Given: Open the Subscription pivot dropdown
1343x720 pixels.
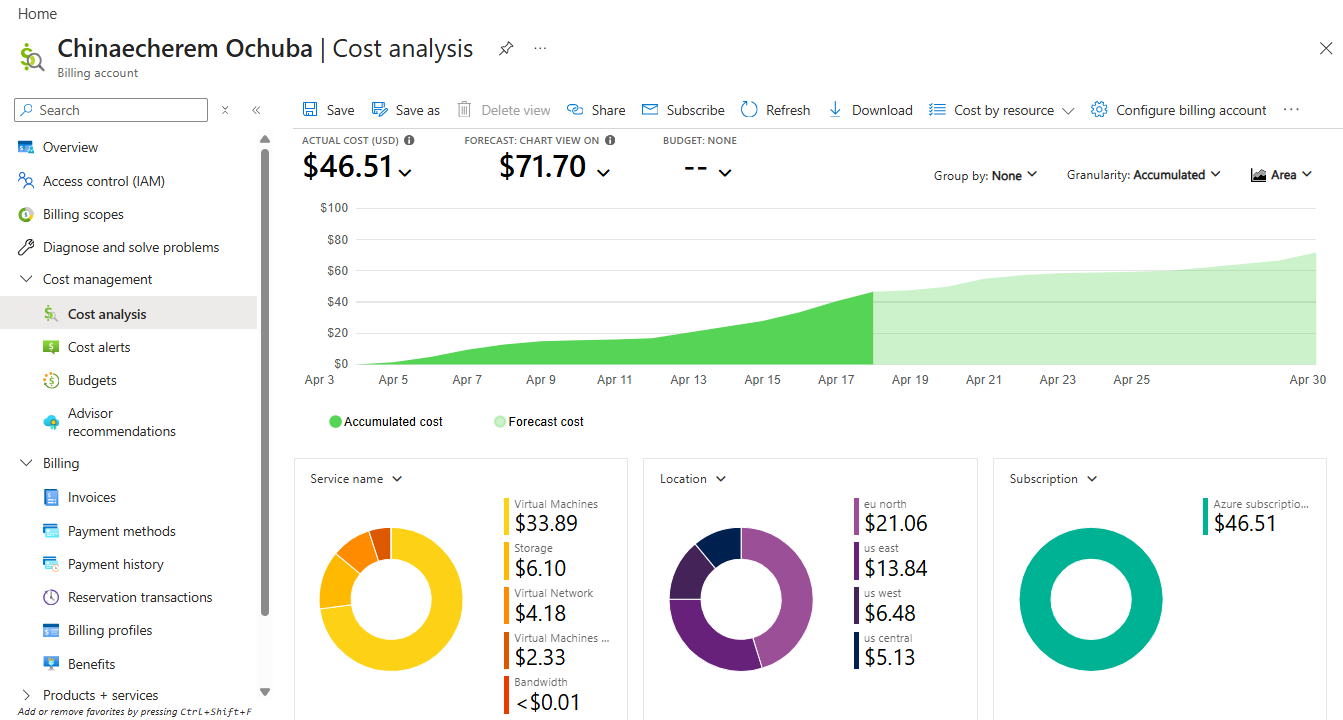Looking at the screenshot, I should click(1053, 479).
